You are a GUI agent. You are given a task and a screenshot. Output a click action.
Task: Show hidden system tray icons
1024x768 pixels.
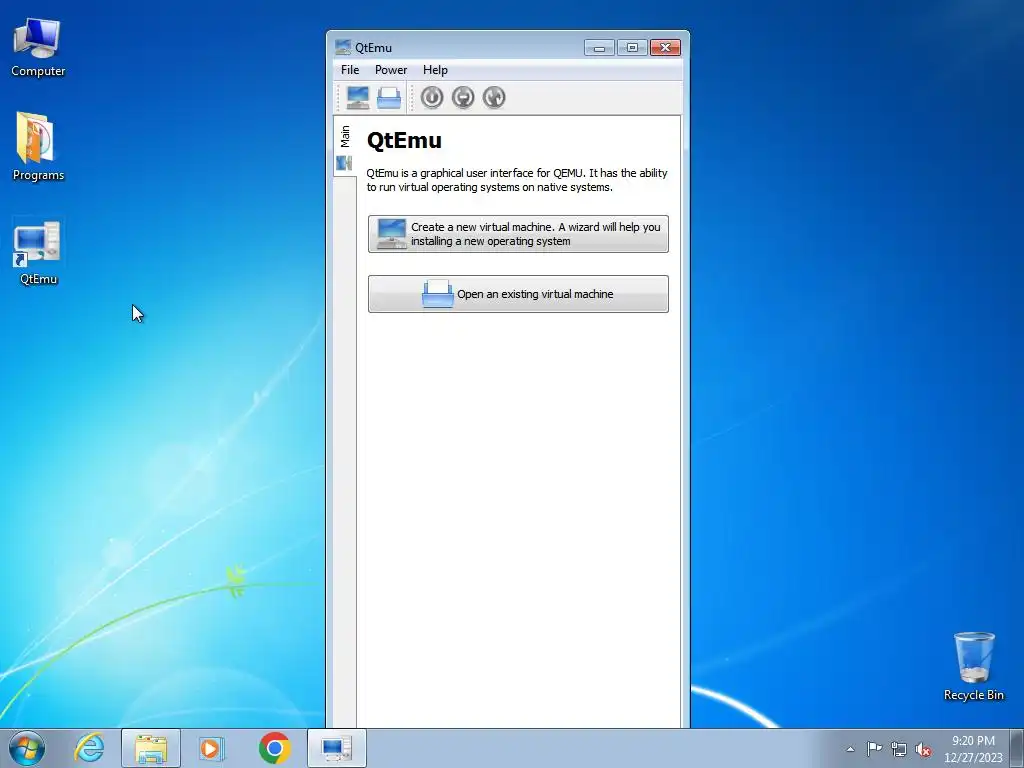[850, 749]
